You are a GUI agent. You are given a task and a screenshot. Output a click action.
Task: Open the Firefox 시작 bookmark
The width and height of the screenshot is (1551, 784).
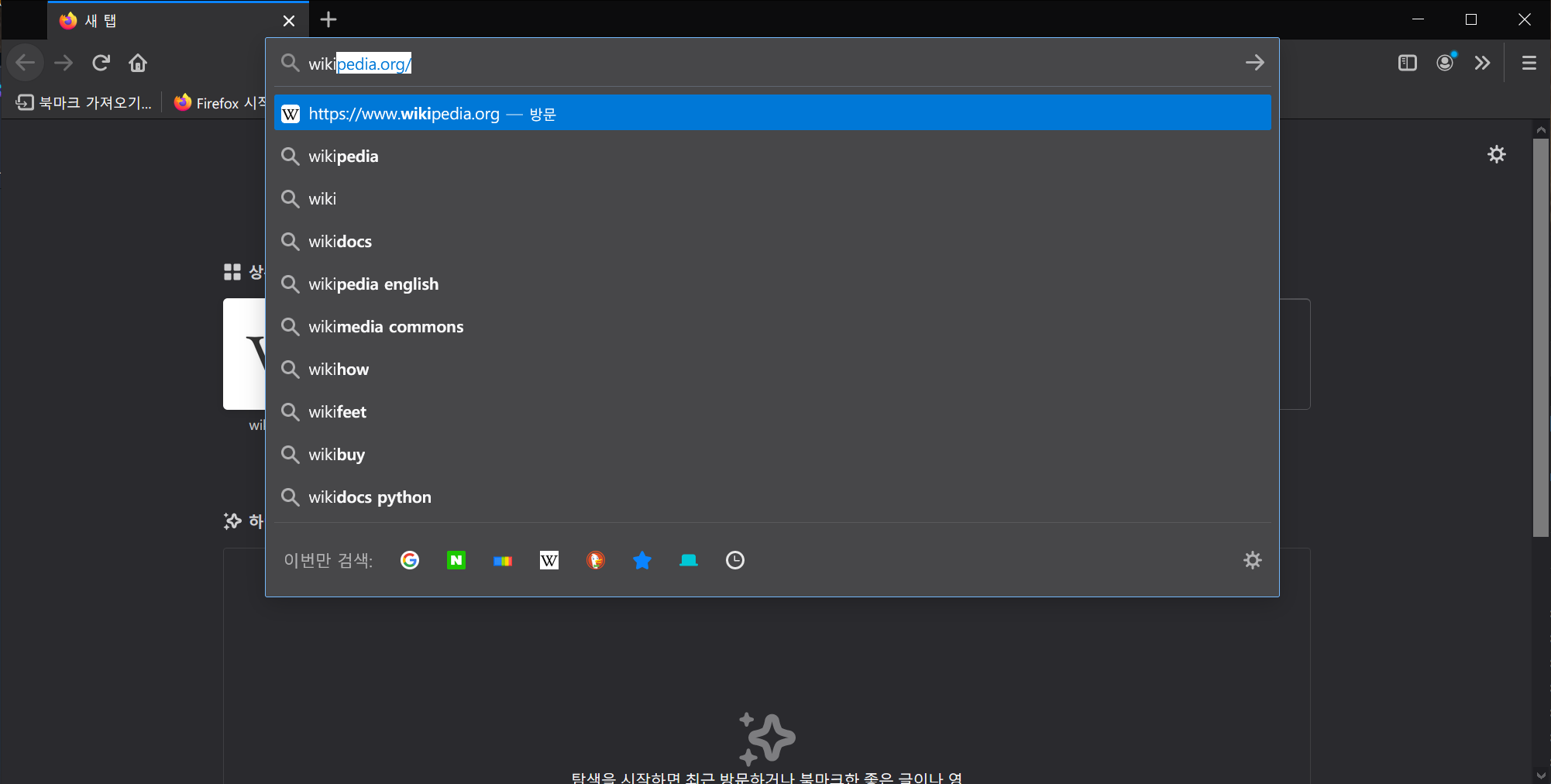pos(220,102)
